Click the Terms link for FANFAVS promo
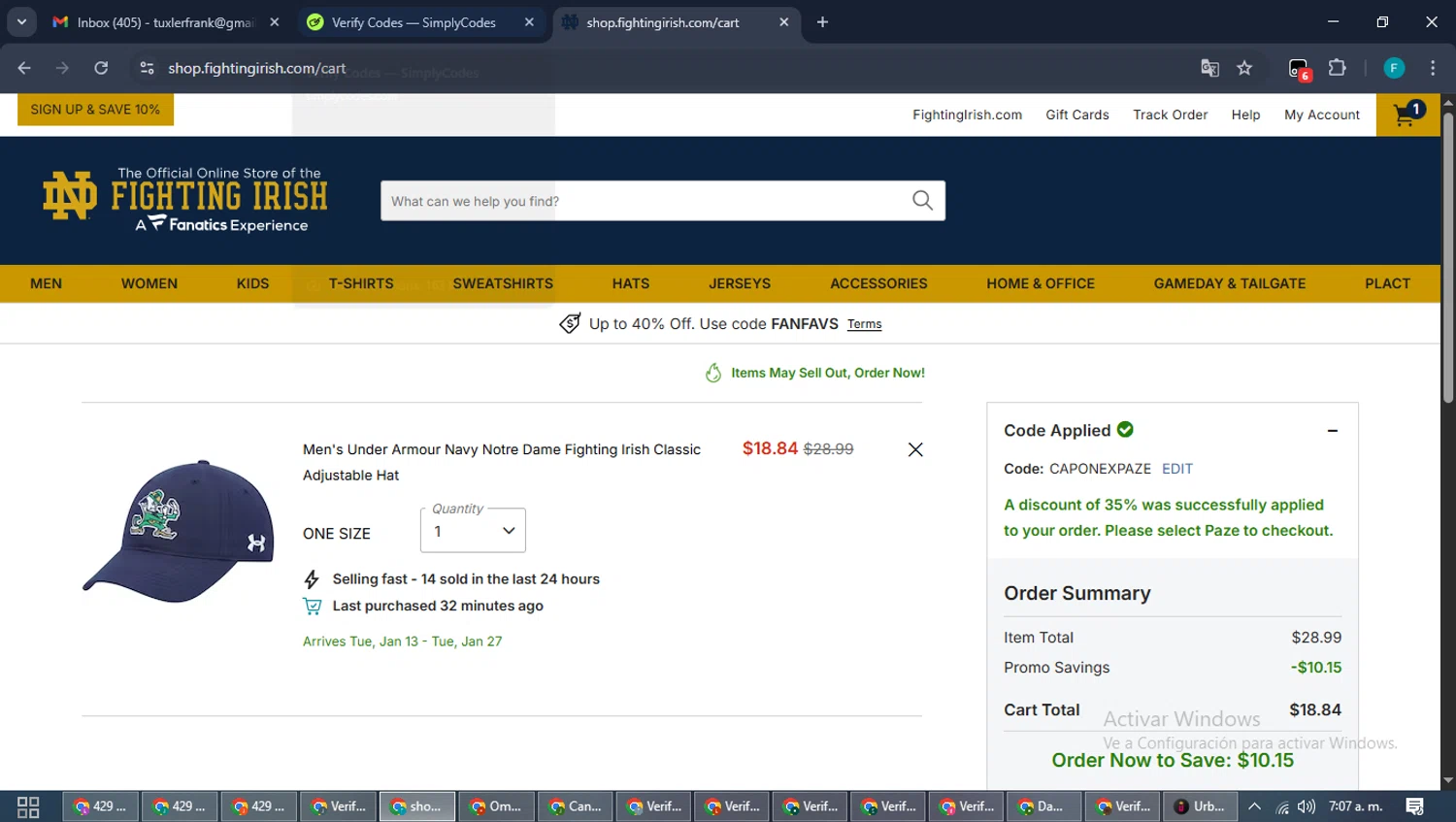The image size is (1456, 822). point(864,324)
